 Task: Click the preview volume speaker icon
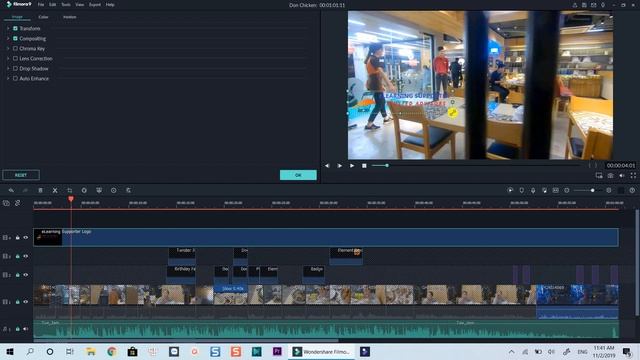(622, 176)
